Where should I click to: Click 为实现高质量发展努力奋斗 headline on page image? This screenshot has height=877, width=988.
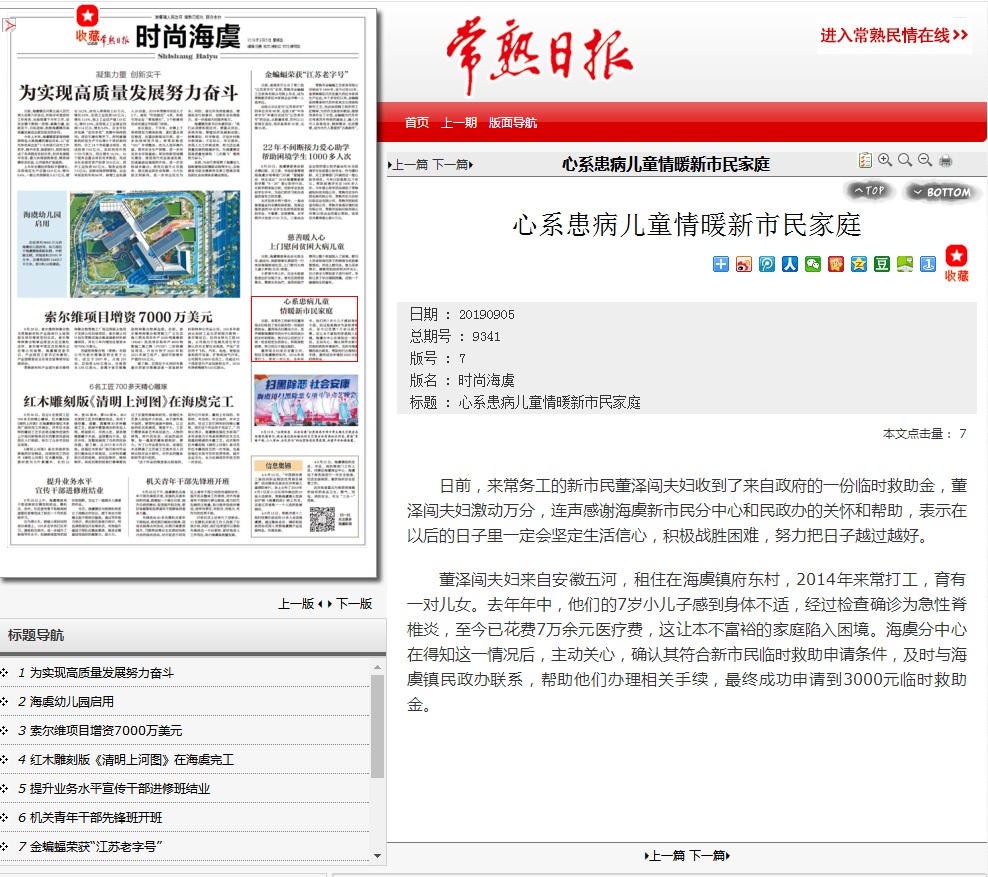pyautogui.click(x=129, y=93)
